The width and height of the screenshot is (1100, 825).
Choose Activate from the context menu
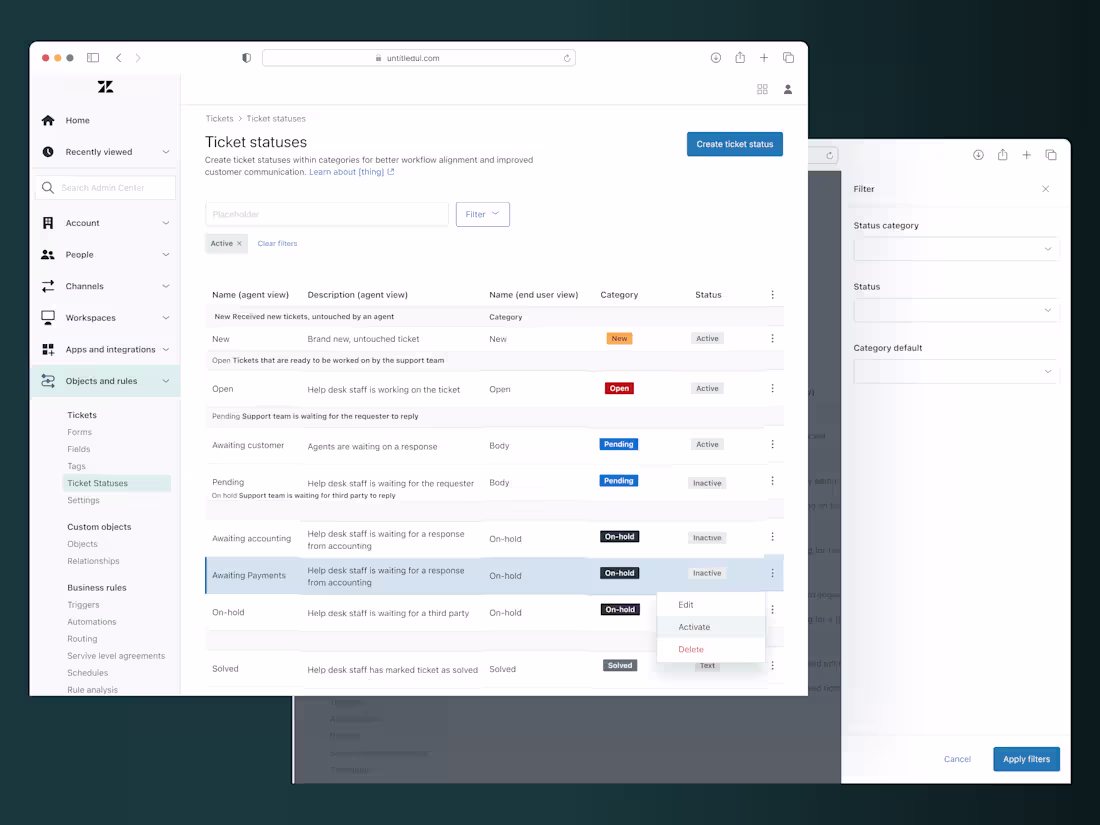click(x=694, y=627)
